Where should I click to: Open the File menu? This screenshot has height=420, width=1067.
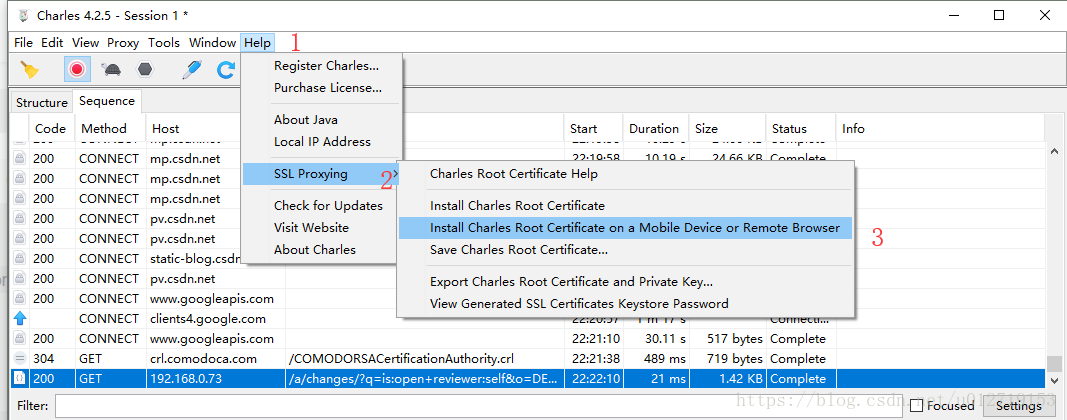pos(23,43)
